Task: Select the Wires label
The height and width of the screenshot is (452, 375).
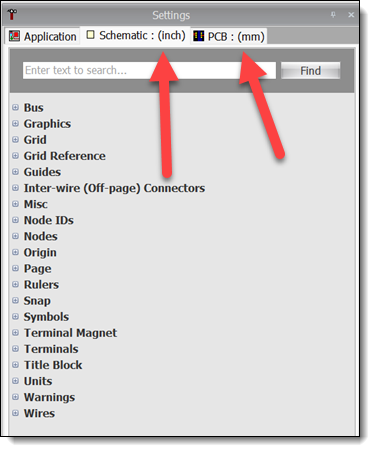Action: [x=39, y=413]
